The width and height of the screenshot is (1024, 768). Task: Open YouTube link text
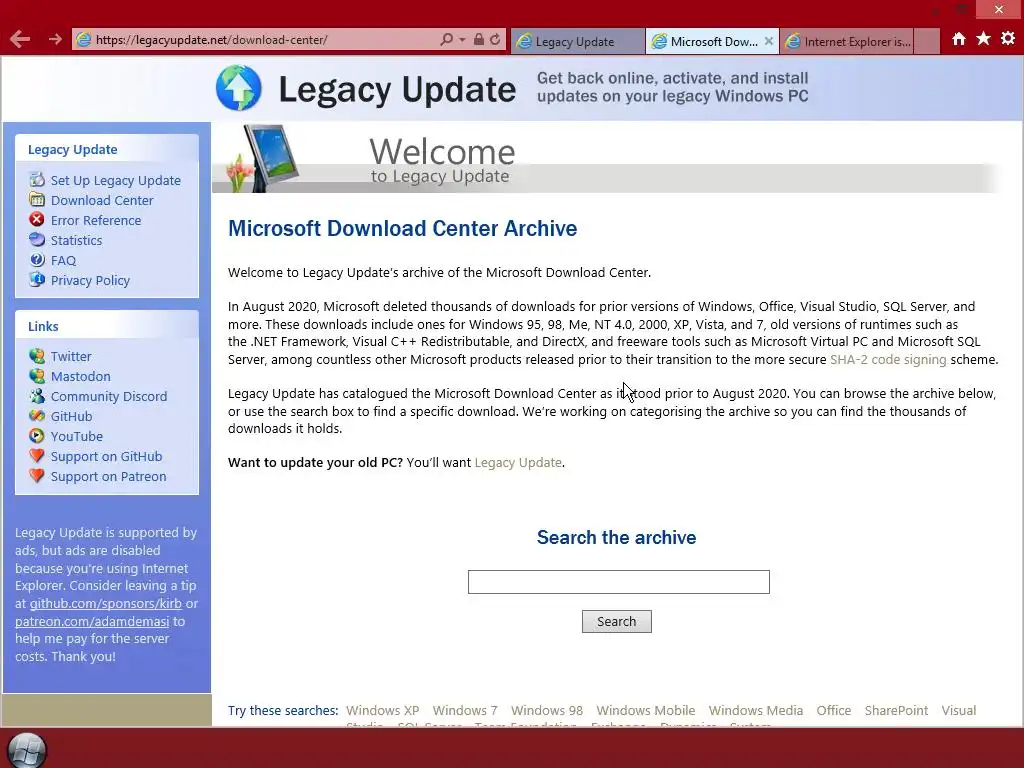[x=76, y=436]
